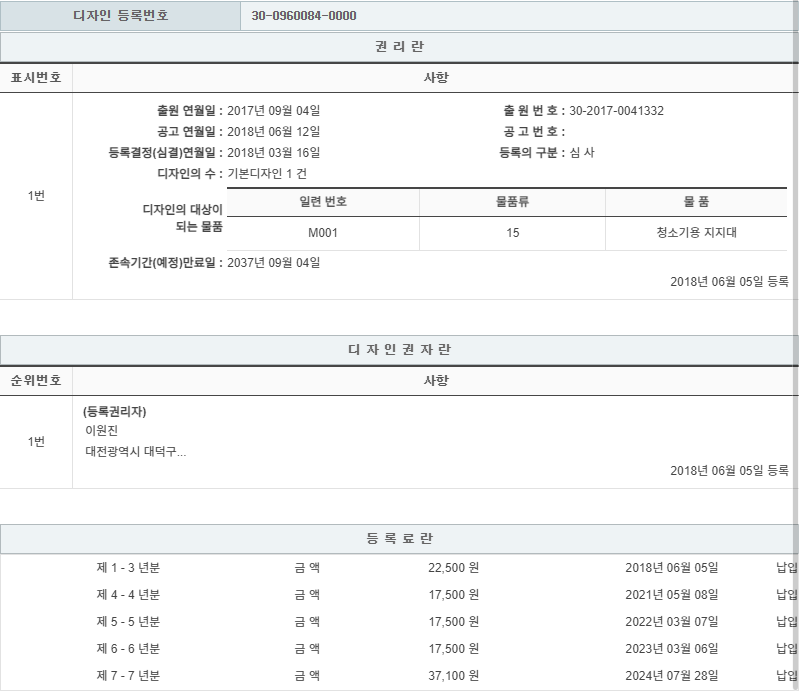Click the application date 2017년 09월 04일
Viewport: 799px width, 692px height.
pyautogui.click(x=273, y=111)
